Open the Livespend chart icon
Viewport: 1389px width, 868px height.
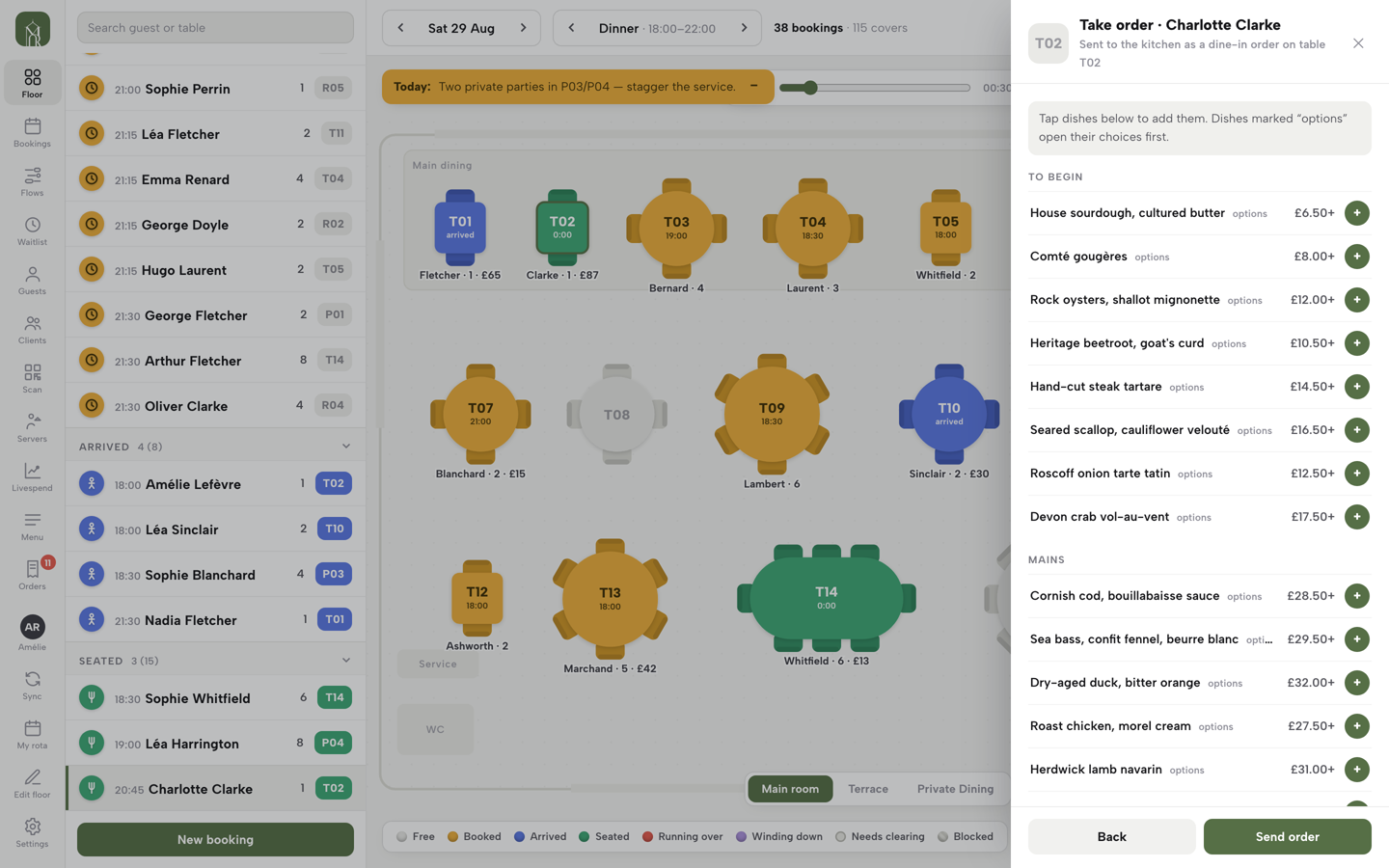pyautogui.click(x=32, y=476)
